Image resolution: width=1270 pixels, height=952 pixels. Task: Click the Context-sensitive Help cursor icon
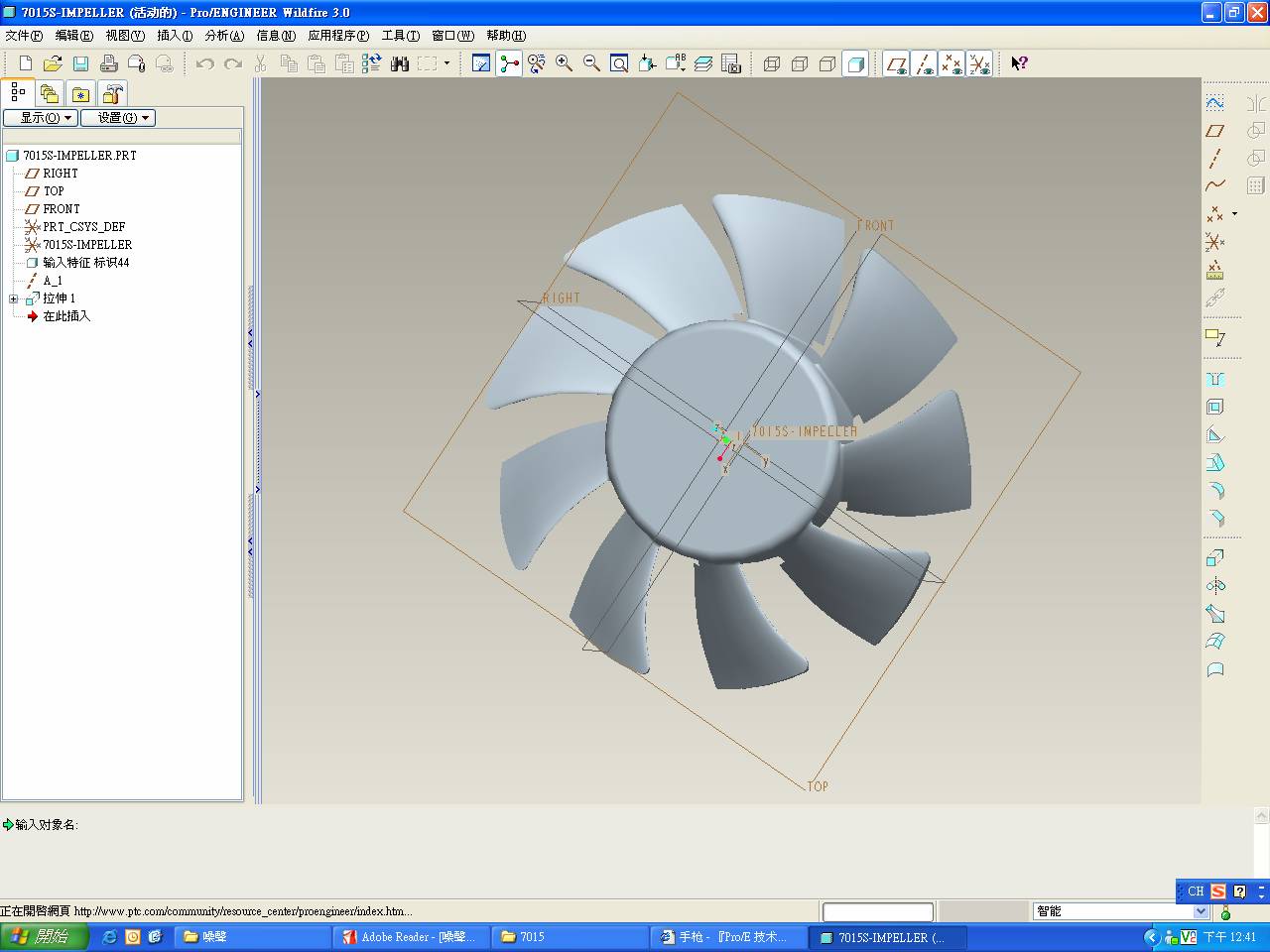[x=1019, y=63]
